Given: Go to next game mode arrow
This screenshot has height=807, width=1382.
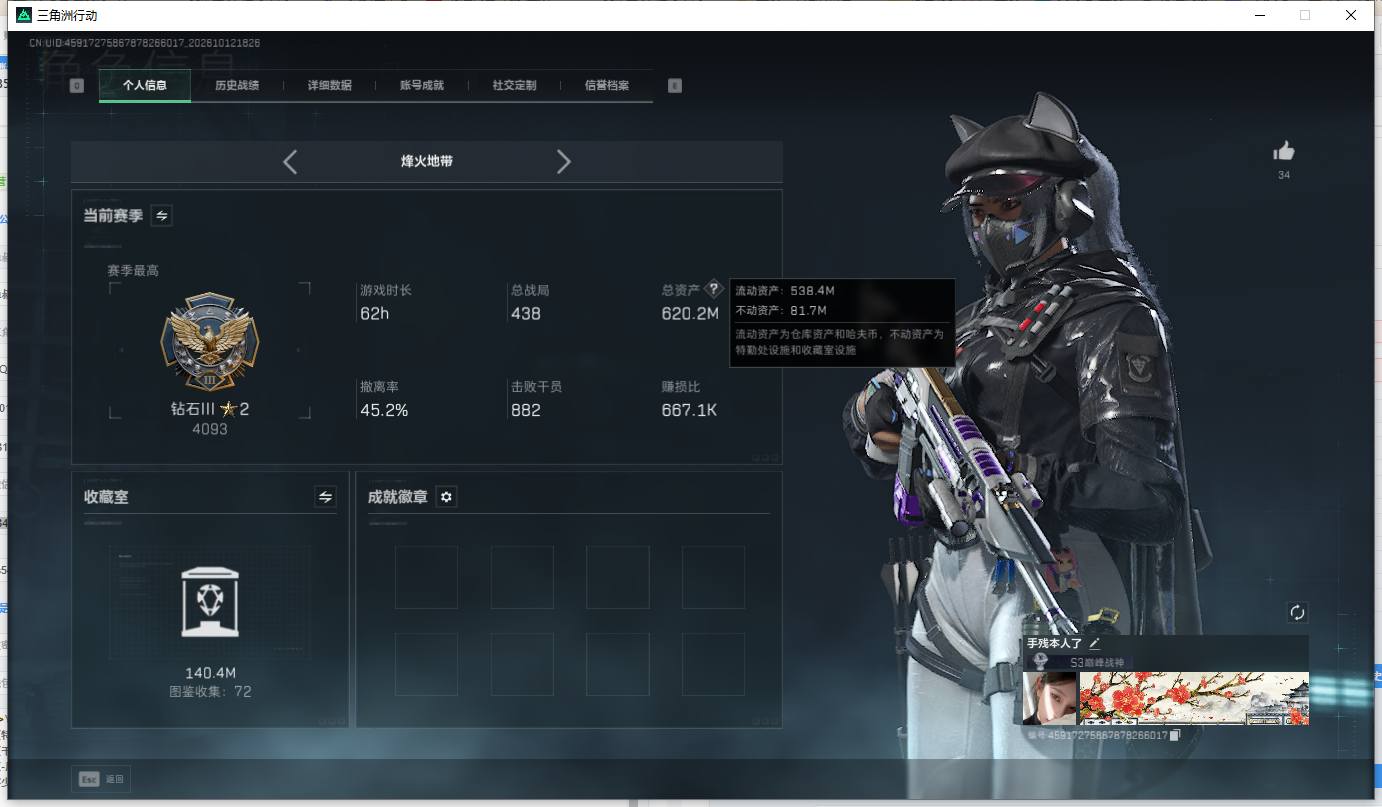Looking at the screenshot, I should pos(563,162).
